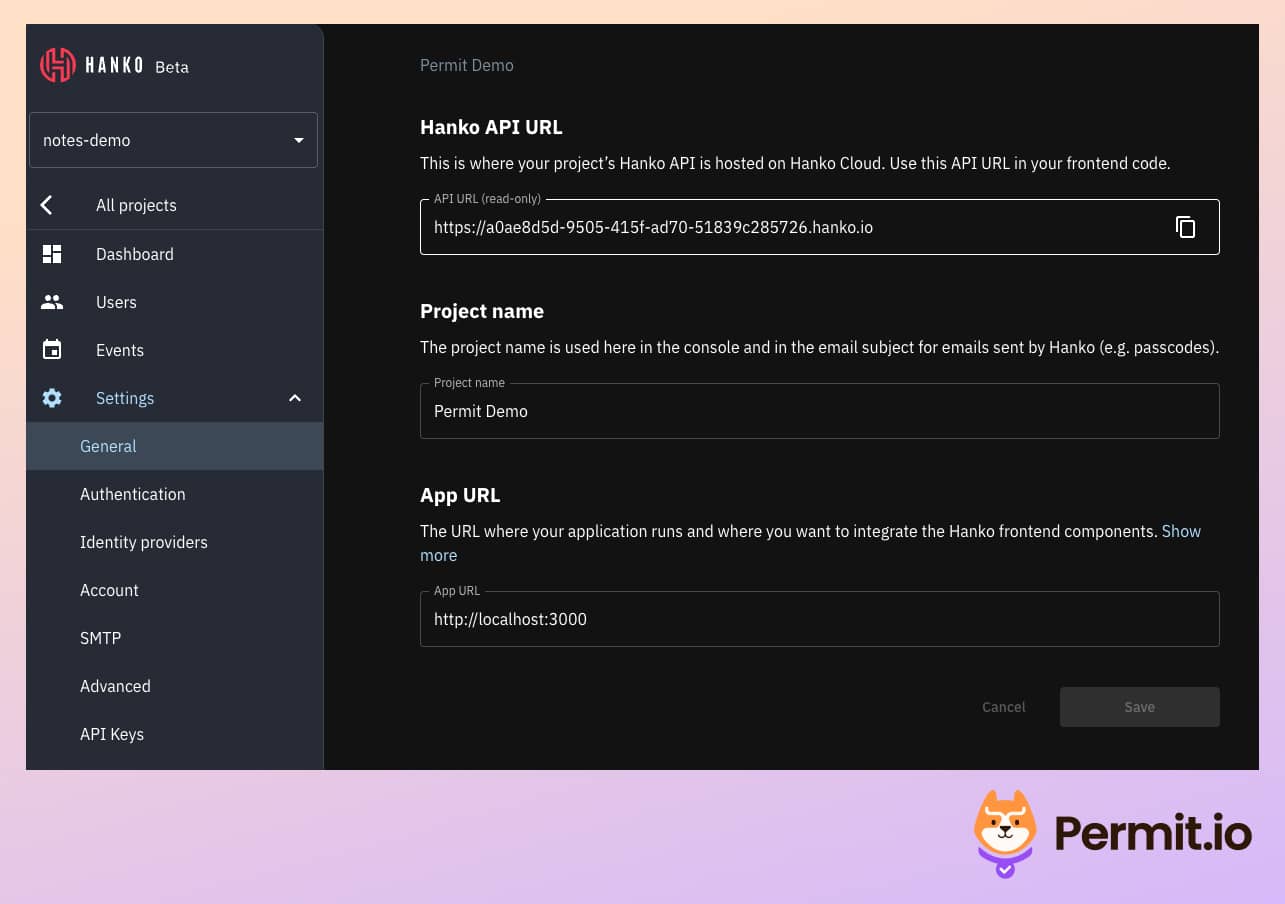Click the Cancel button
Image resolution: width=1285 pixels, height=904 pixels.
click(x=1003, y=707)
